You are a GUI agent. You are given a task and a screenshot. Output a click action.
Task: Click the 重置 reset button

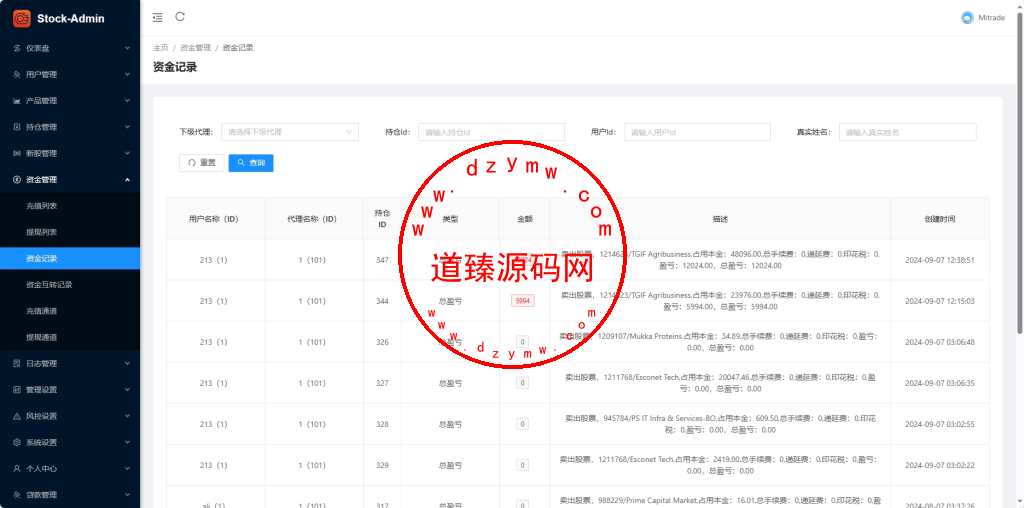coord(202,163)
